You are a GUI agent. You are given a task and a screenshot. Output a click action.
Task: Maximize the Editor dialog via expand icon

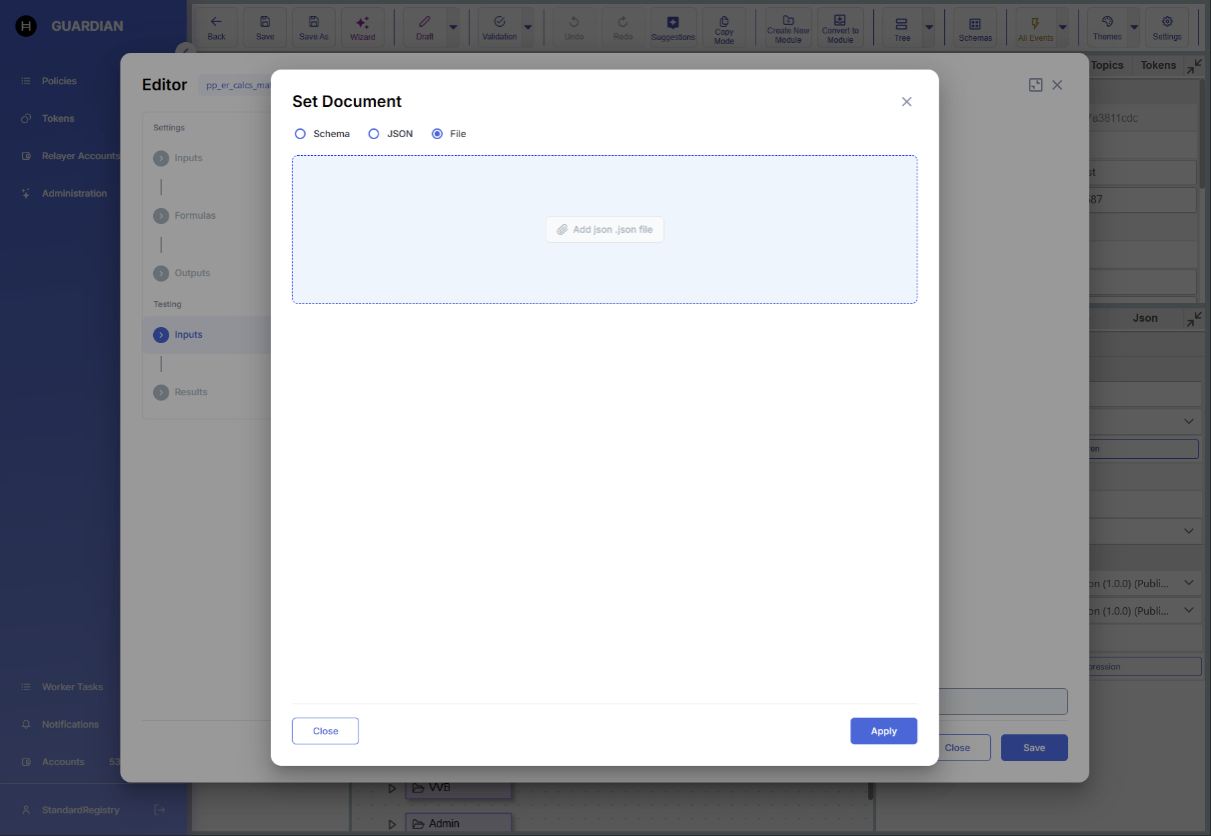point(1035,85)
